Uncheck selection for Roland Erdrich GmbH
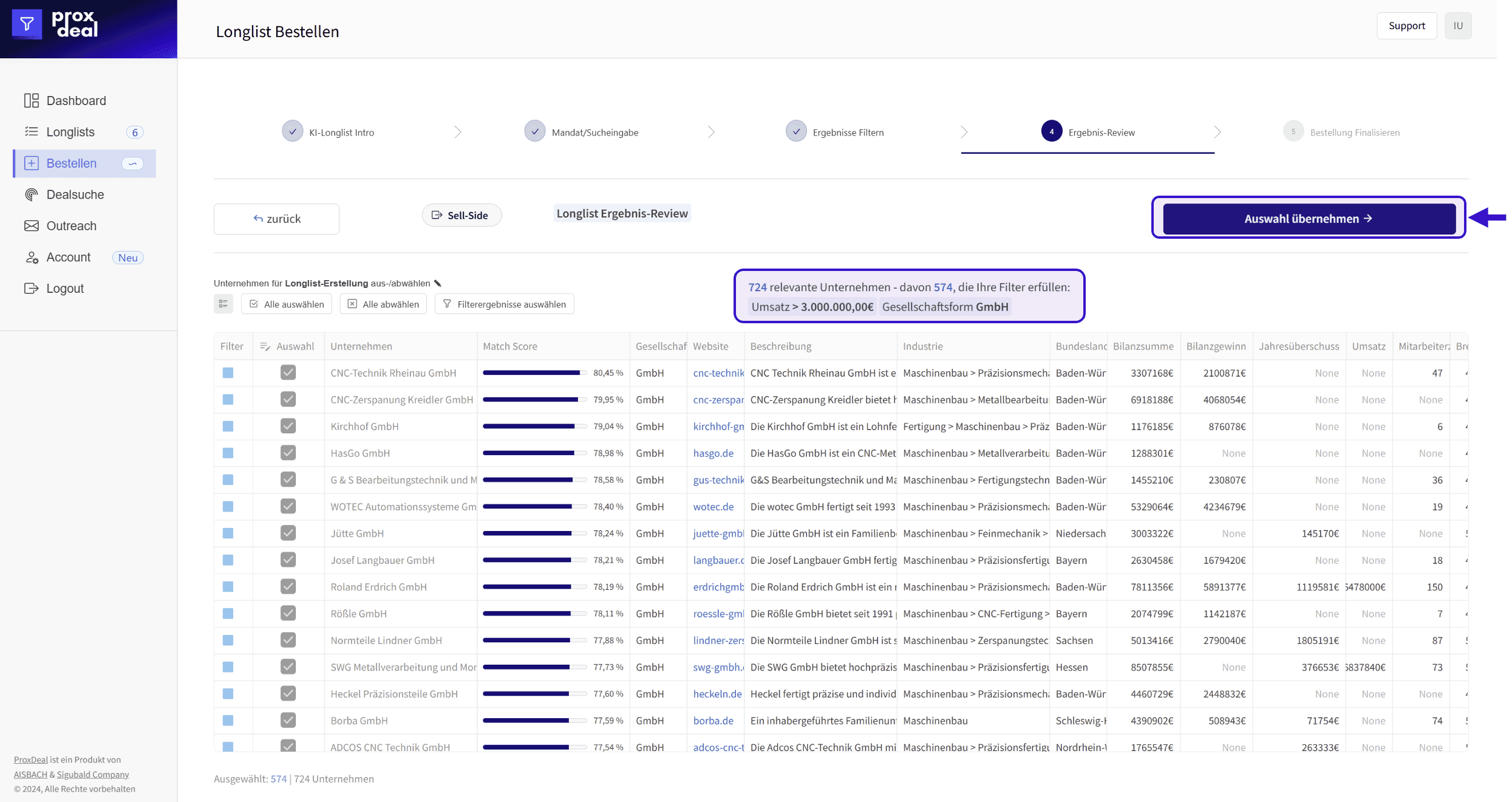Viewport: 1512px width, 802px height. coord(288,586)
